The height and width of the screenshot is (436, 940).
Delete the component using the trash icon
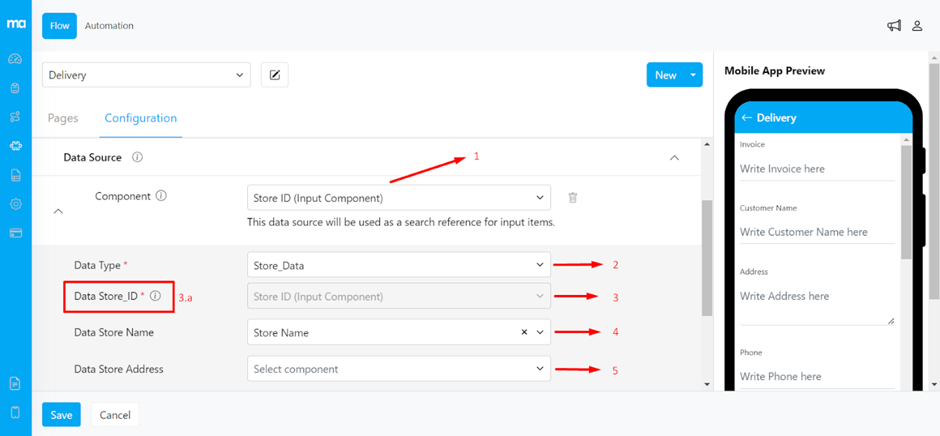point(573,198)
